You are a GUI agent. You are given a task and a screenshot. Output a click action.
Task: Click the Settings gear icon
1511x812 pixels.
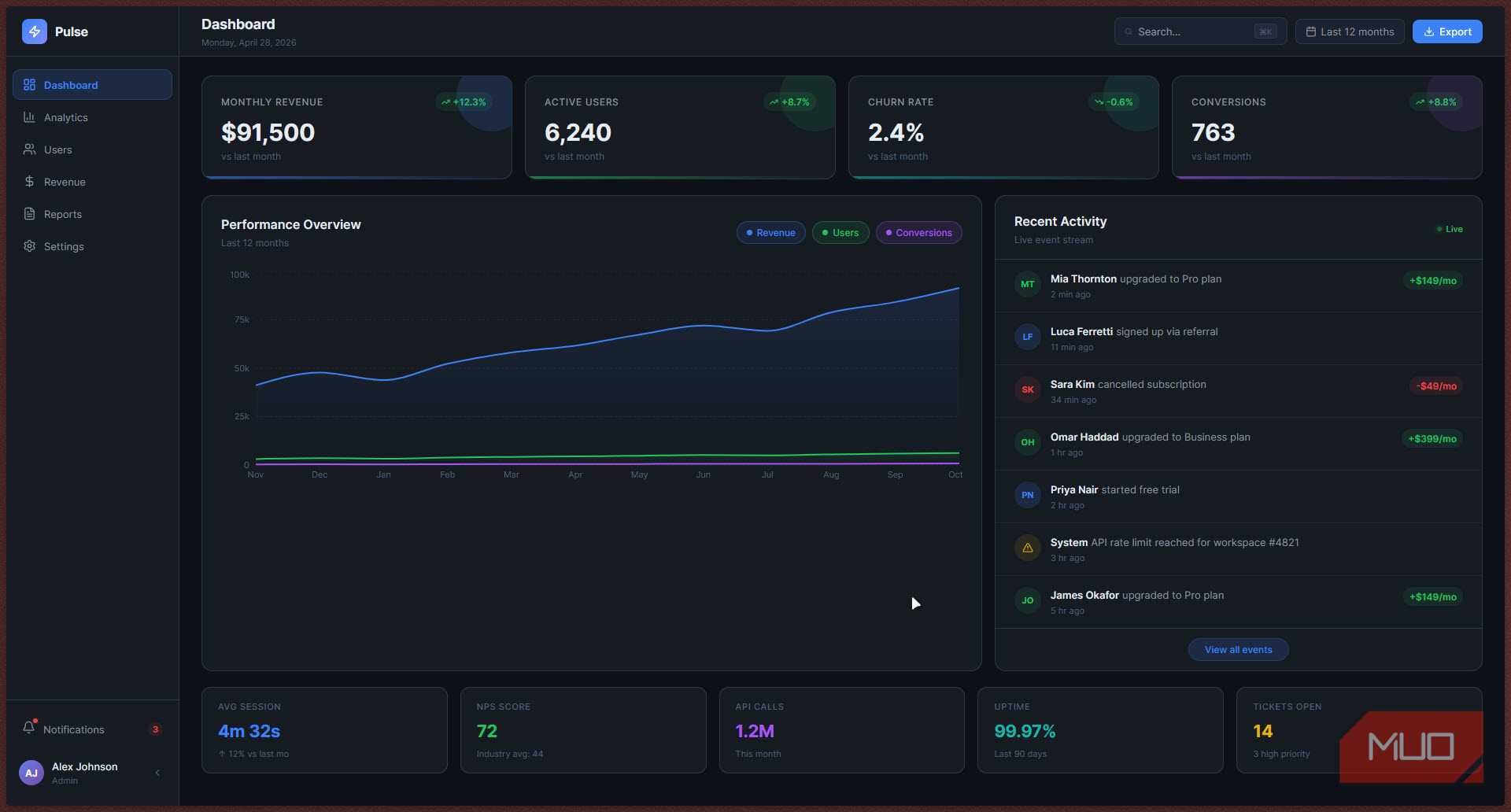30,246
